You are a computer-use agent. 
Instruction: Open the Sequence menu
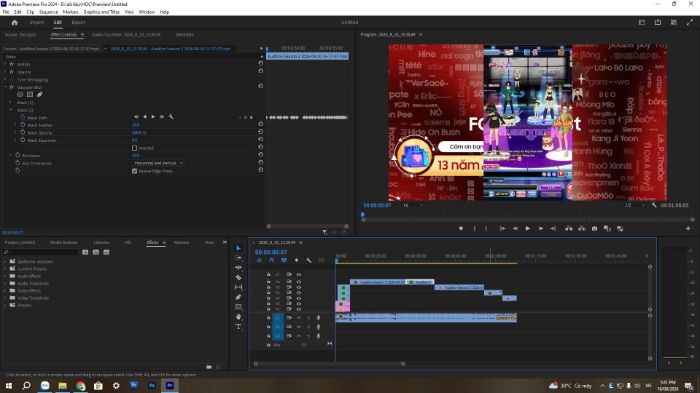pyautogui.click(x=48, y=12)
